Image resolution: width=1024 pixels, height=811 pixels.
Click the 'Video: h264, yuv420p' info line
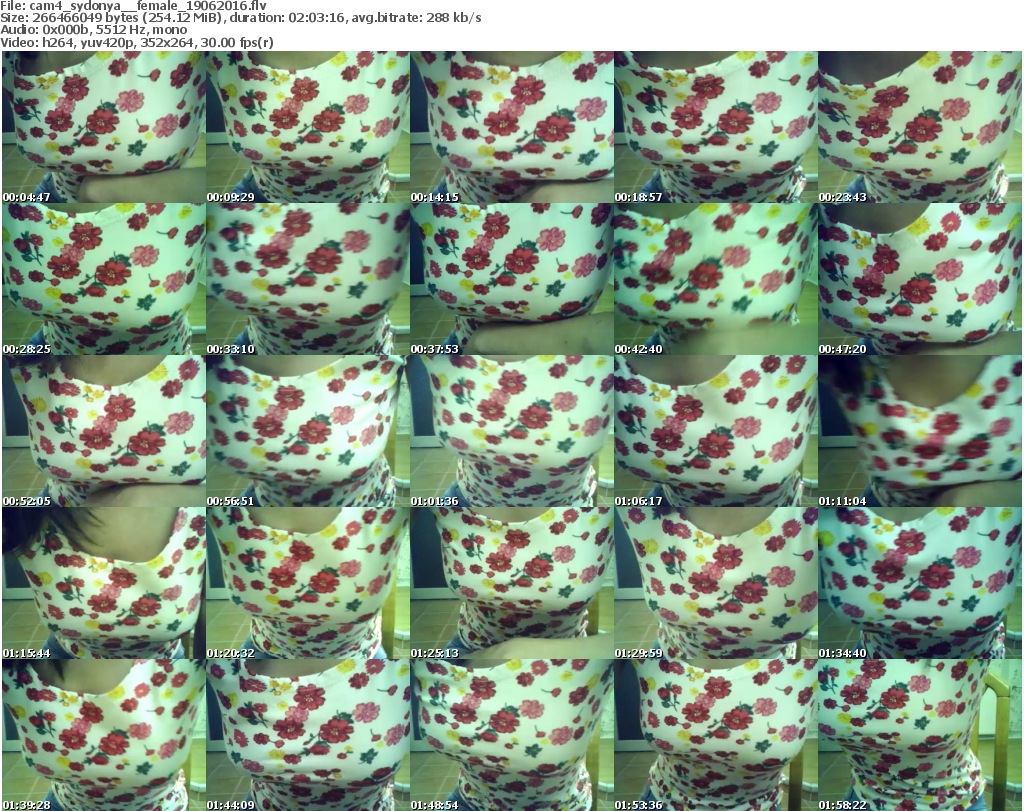[136, 42]
